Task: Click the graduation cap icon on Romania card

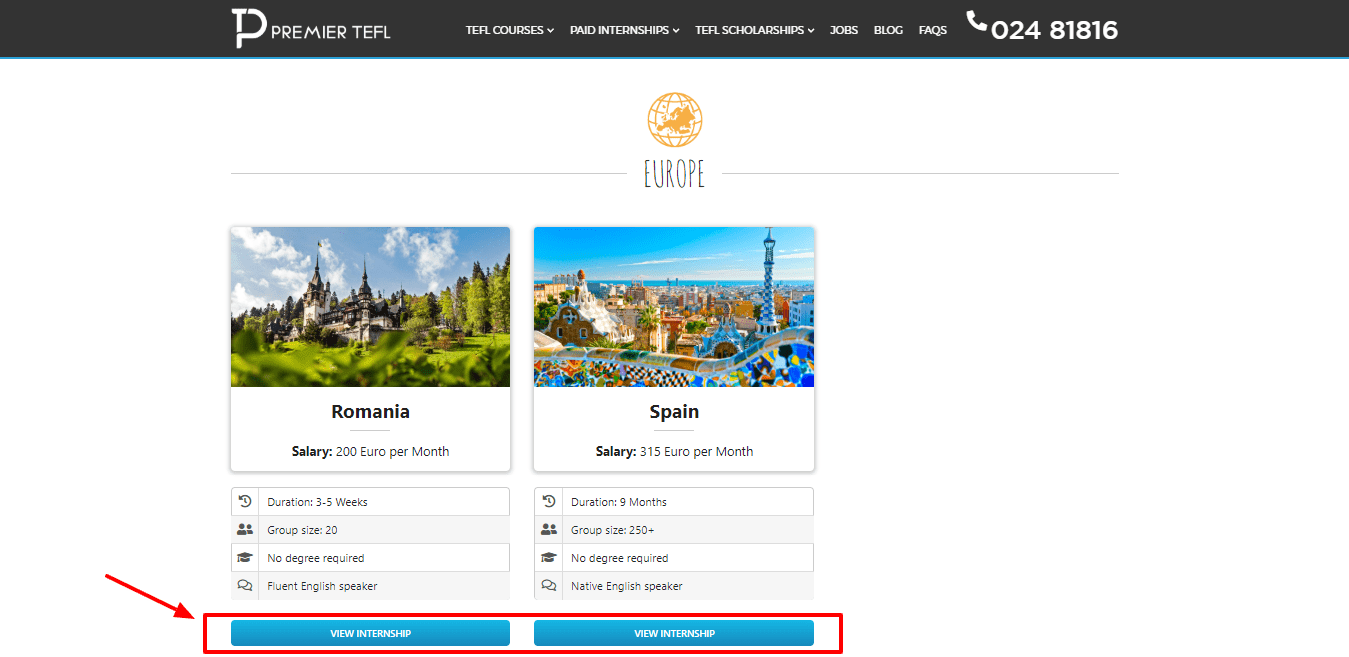Action: 246,557
